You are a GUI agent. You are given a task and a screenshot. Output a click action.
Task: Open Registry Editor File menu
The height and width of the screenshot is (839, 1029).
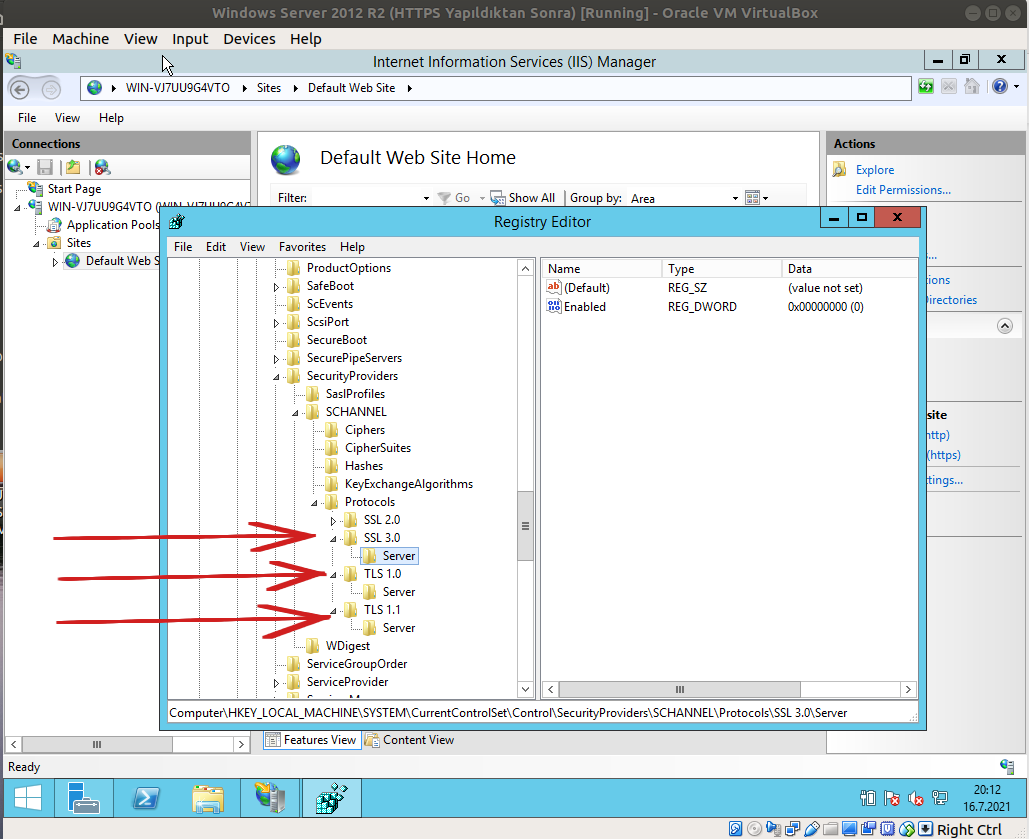[182, 247]
